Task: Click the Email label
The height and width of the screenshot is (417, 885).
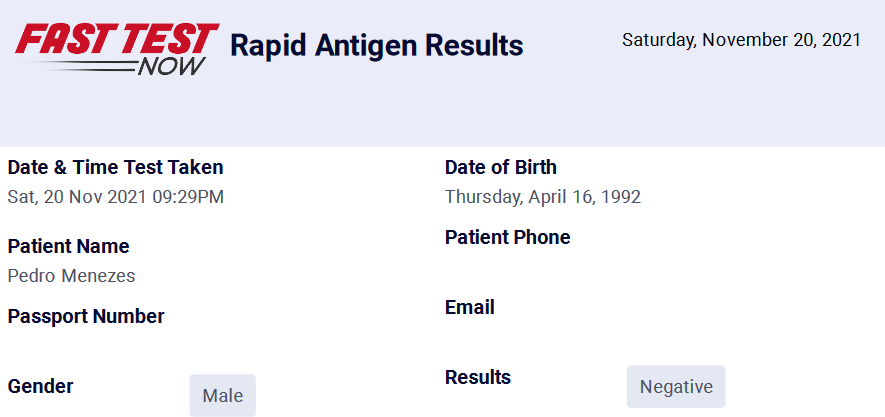Action: click(470, 308)
